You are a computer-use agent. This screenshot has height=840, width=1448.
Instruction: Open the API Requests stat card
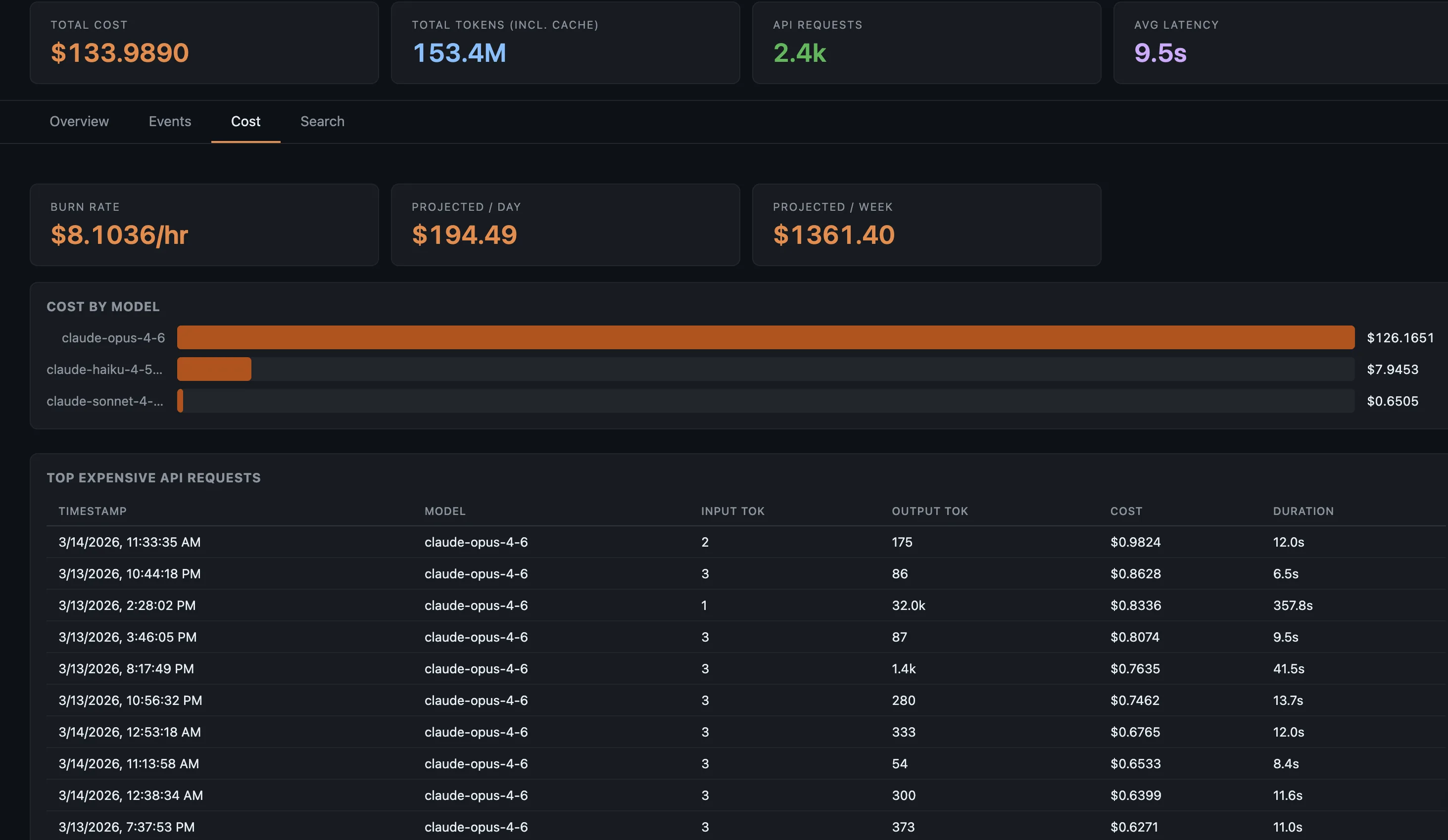point(926,43)
